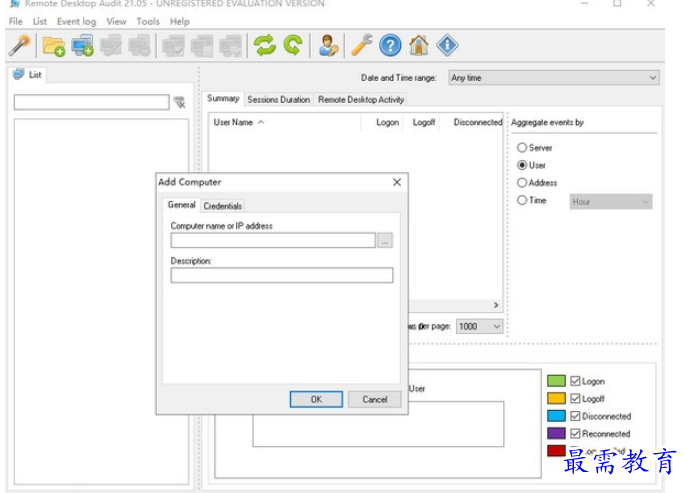Toggle the Logon checkbox
Image resolution: width=685 pixels, height=493 pixels.
coord(575,381)
